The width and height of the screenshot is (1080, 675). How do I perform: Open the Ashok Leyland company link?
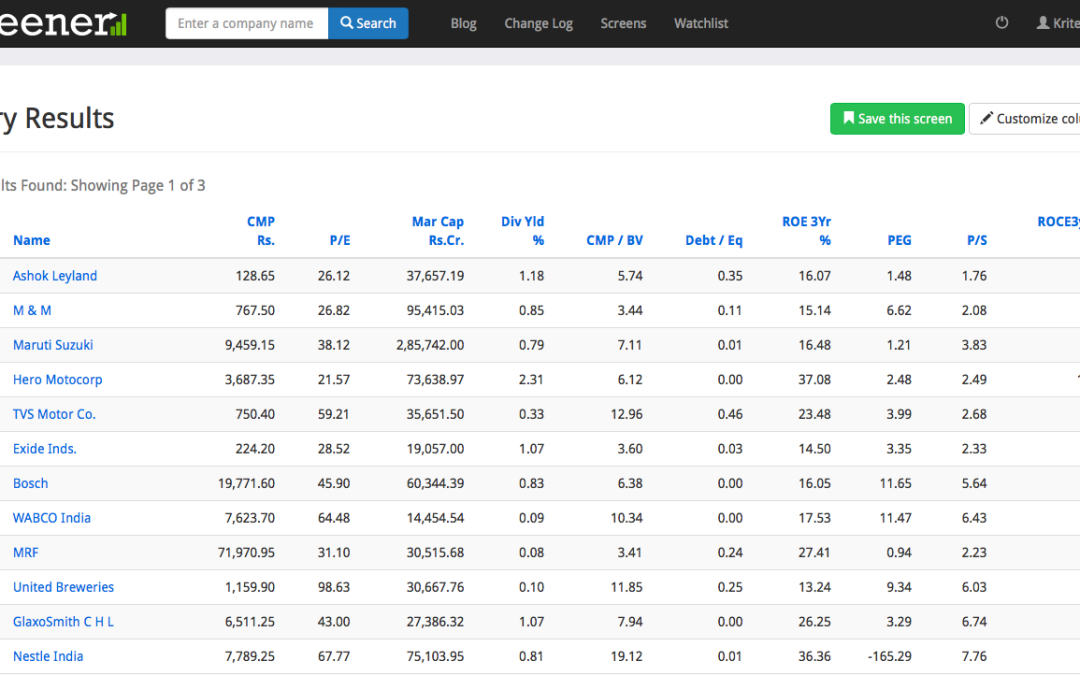[55, 276]
